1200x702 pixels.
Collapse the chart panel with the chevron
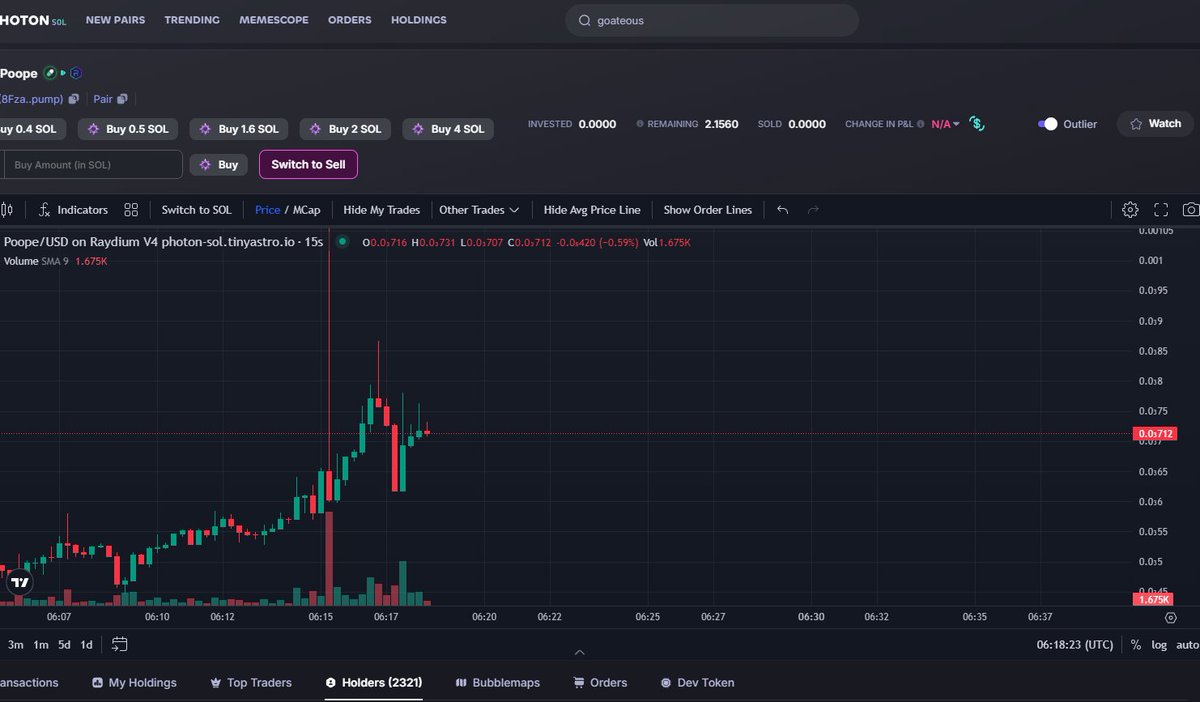[579, 652]
